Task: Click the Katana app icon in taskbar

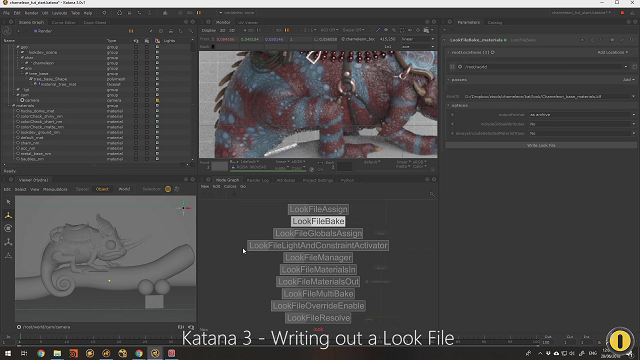Action: tap(155, 353)
